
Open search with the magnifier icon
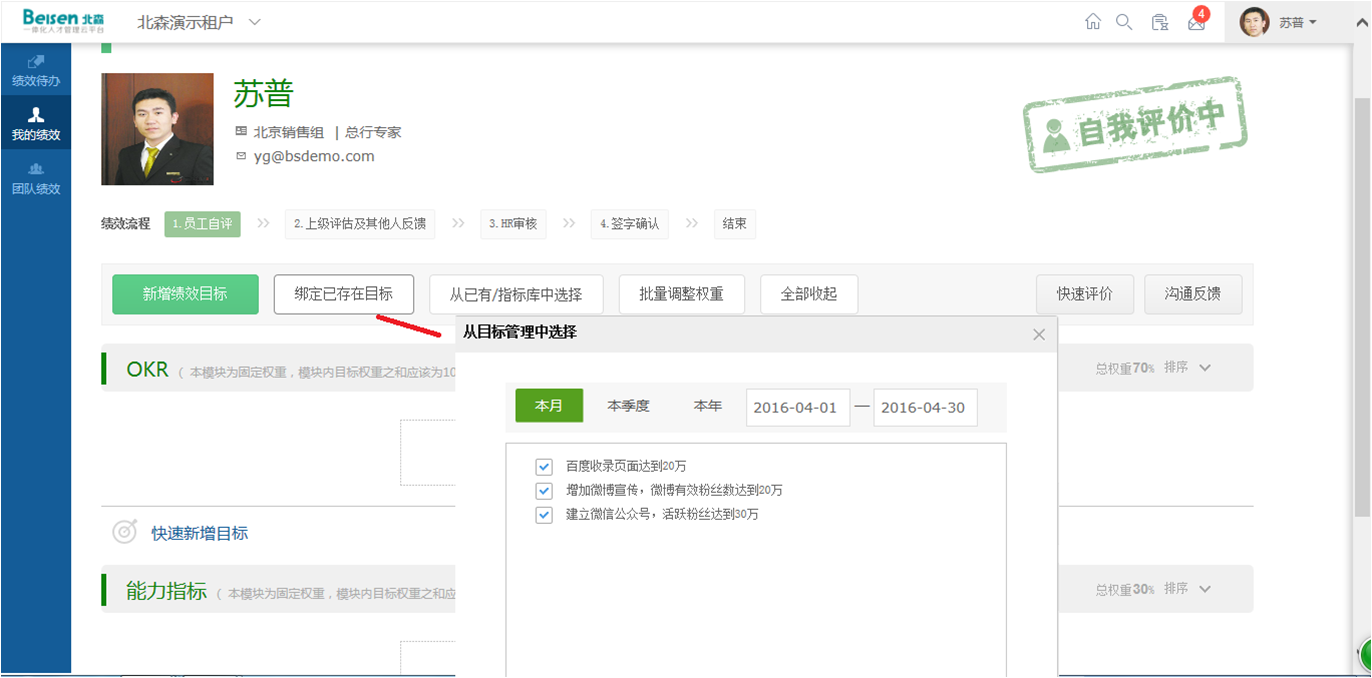point(1124,22)
